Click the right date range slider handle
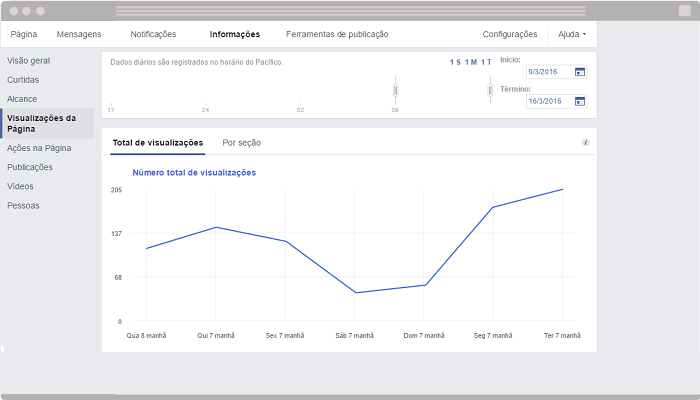This screenshot has height=400, width=700. coord(490,91)
